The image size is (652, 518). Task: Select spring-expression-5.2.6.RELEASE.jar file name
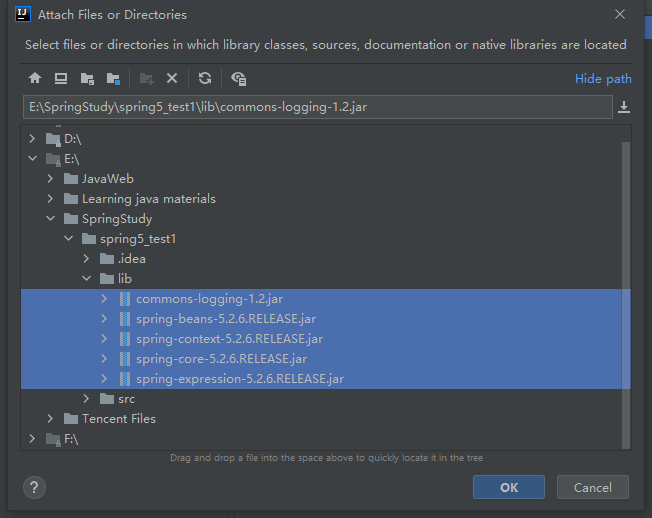point(240,379)
